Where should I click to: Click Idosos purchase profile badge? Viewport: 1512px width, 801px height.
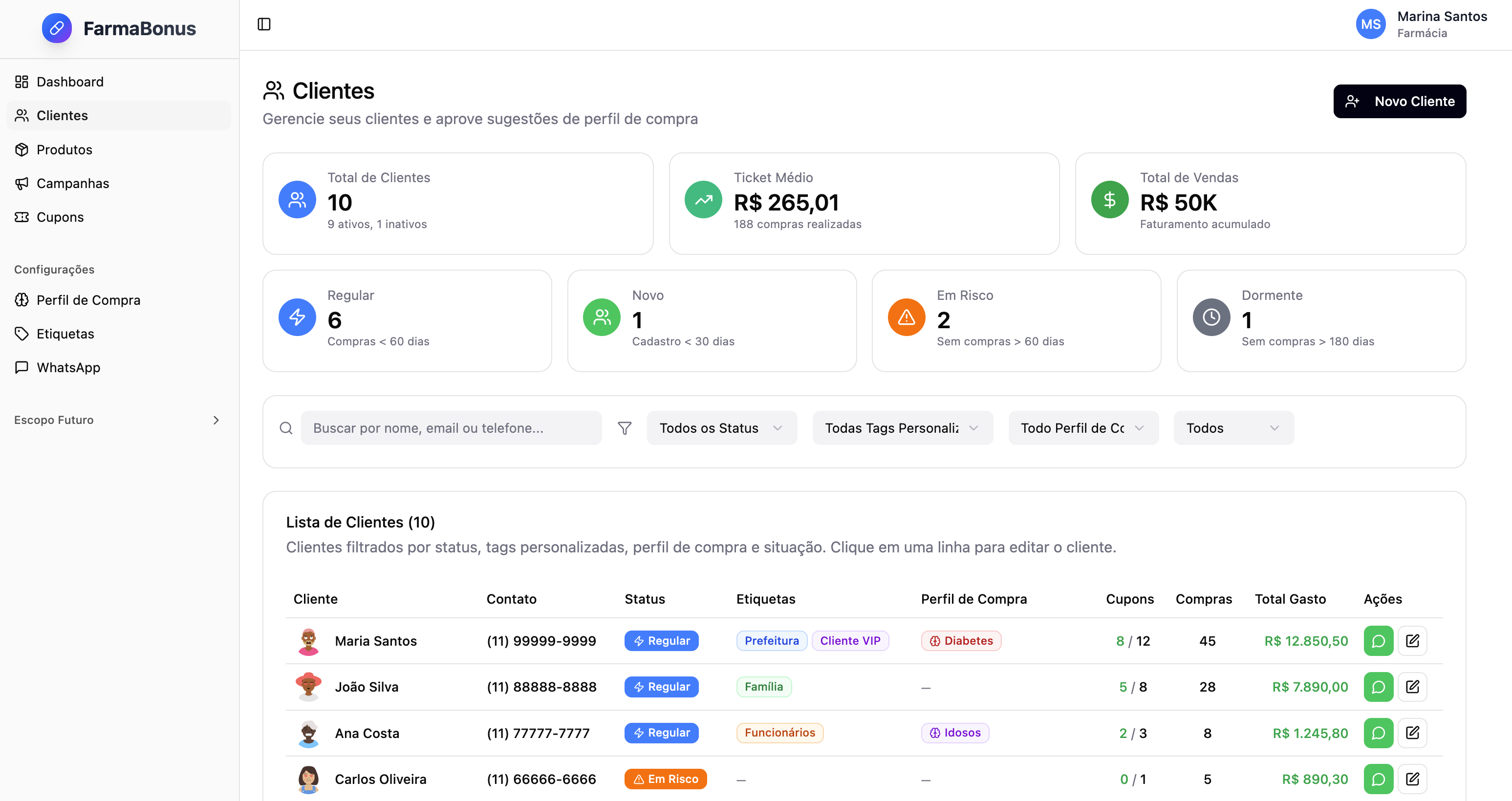[954, 733]
